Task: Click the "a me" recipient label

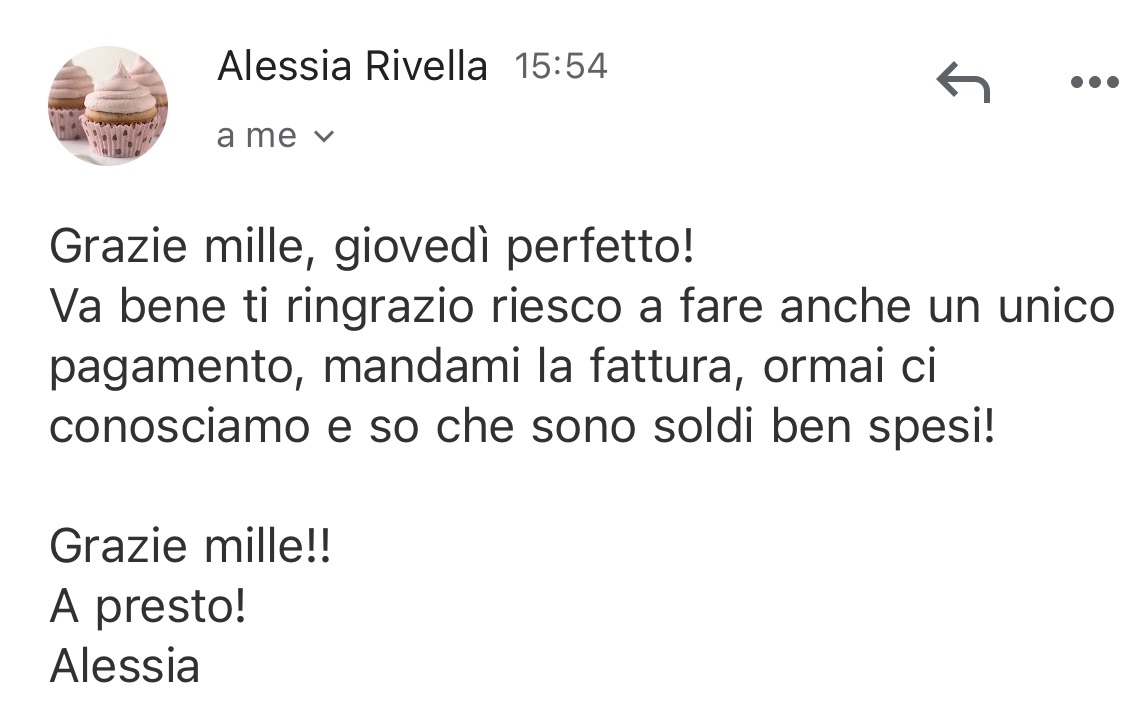Action: pos(257,135)
